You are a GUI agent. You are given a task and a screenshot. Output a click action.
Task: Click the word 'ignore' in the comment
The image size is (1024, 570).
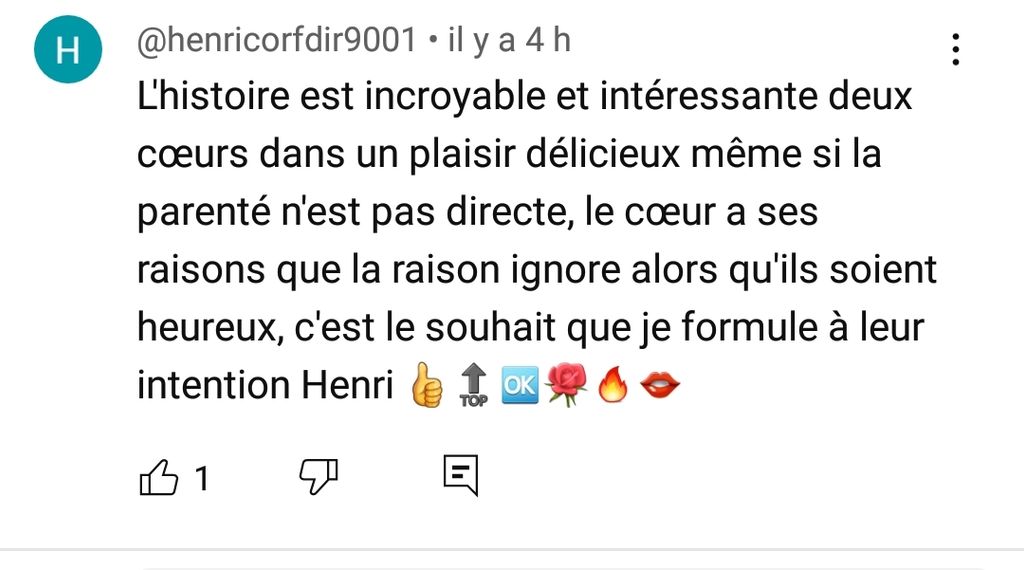565,270
